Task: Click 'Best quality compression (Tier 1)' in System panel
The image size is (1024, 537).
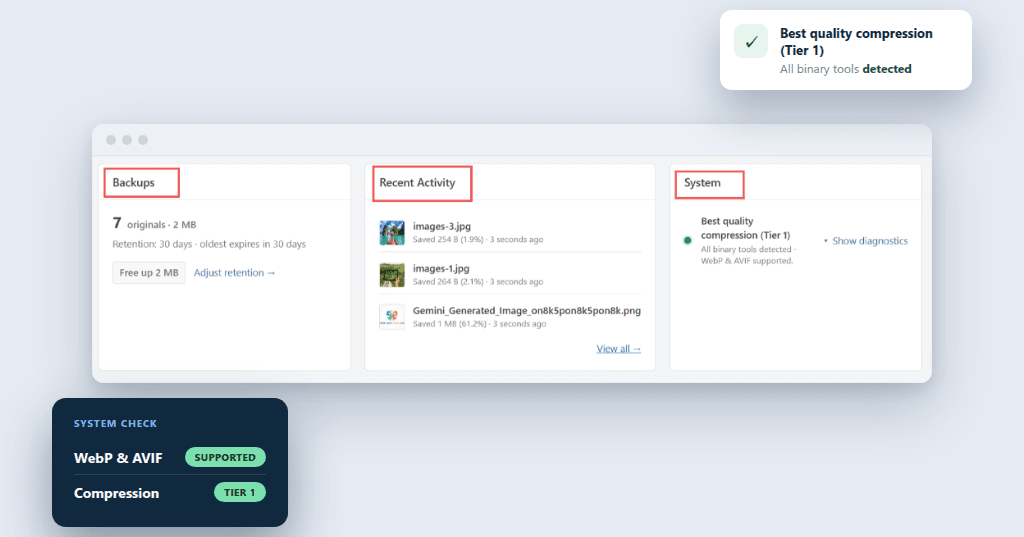Action: point(745,228)
